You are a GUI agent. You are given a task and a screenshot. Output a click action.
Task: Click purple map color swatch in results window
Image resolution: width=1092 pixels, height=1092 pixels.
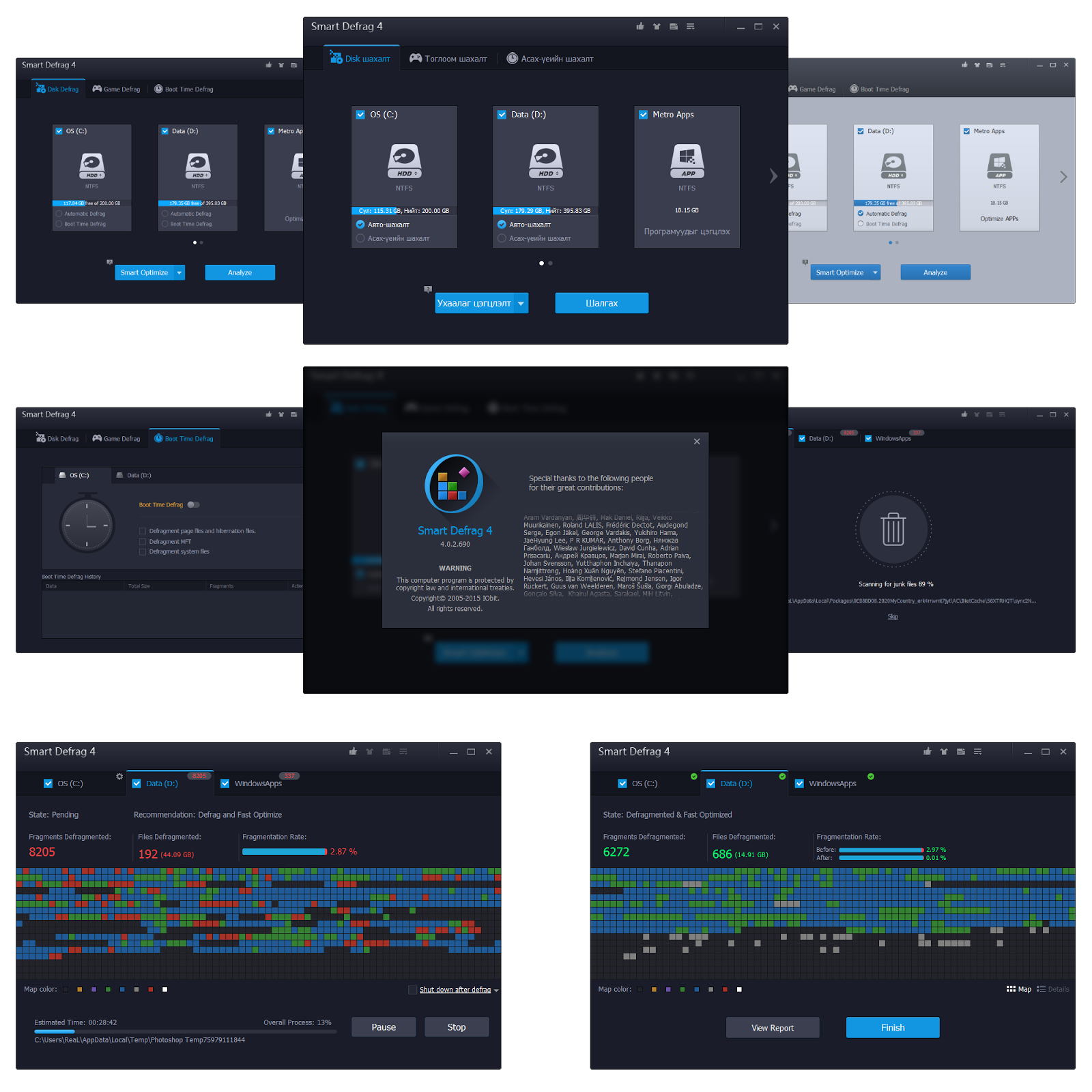[x=668, y=989]
